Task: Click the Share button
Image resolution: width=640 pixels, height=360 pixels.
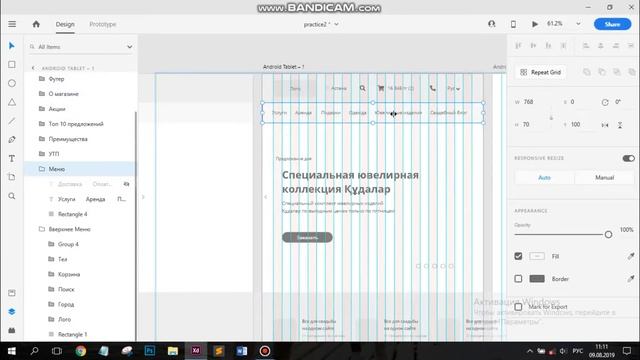Action: 613,24
